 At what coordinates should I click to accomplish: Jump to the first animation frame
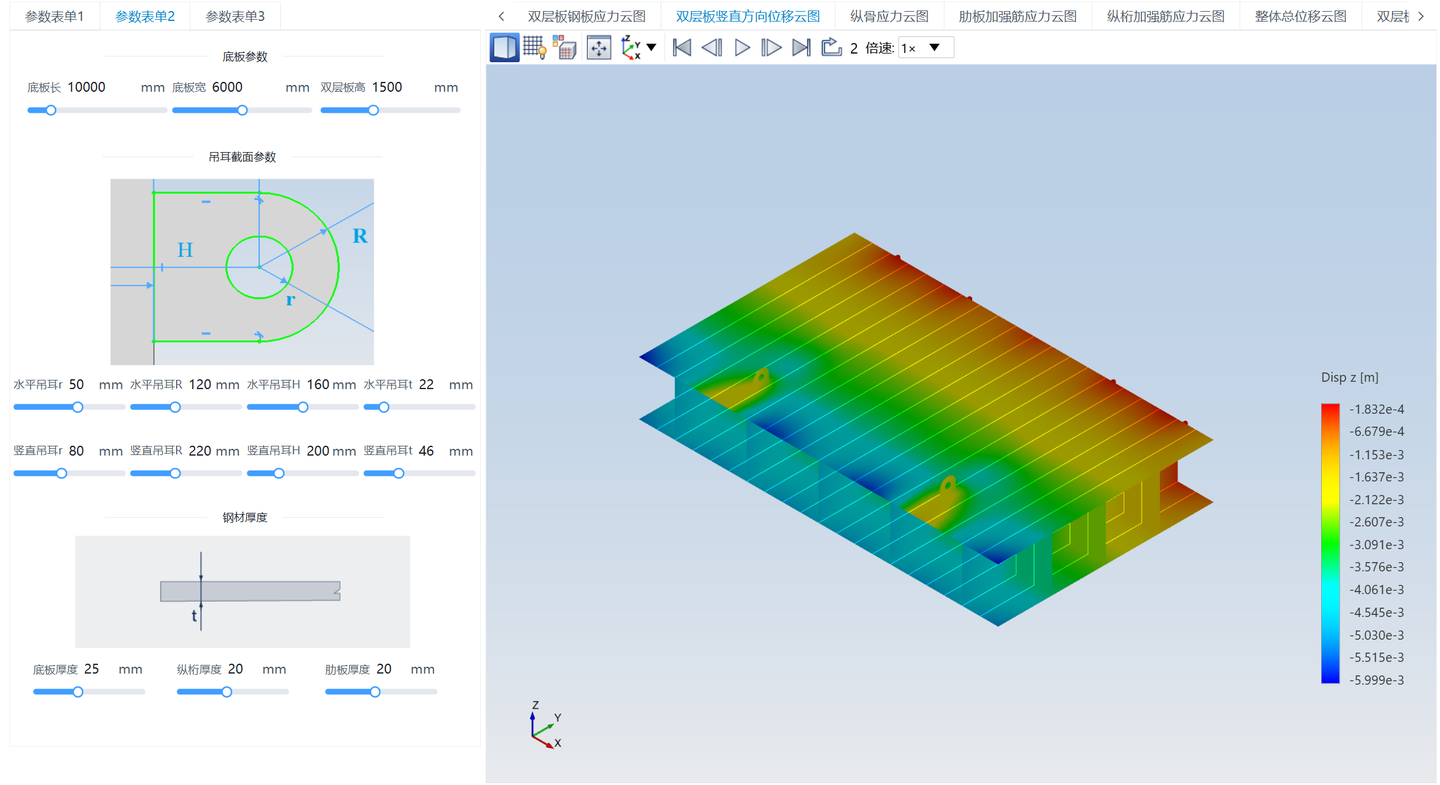[682, 47]
